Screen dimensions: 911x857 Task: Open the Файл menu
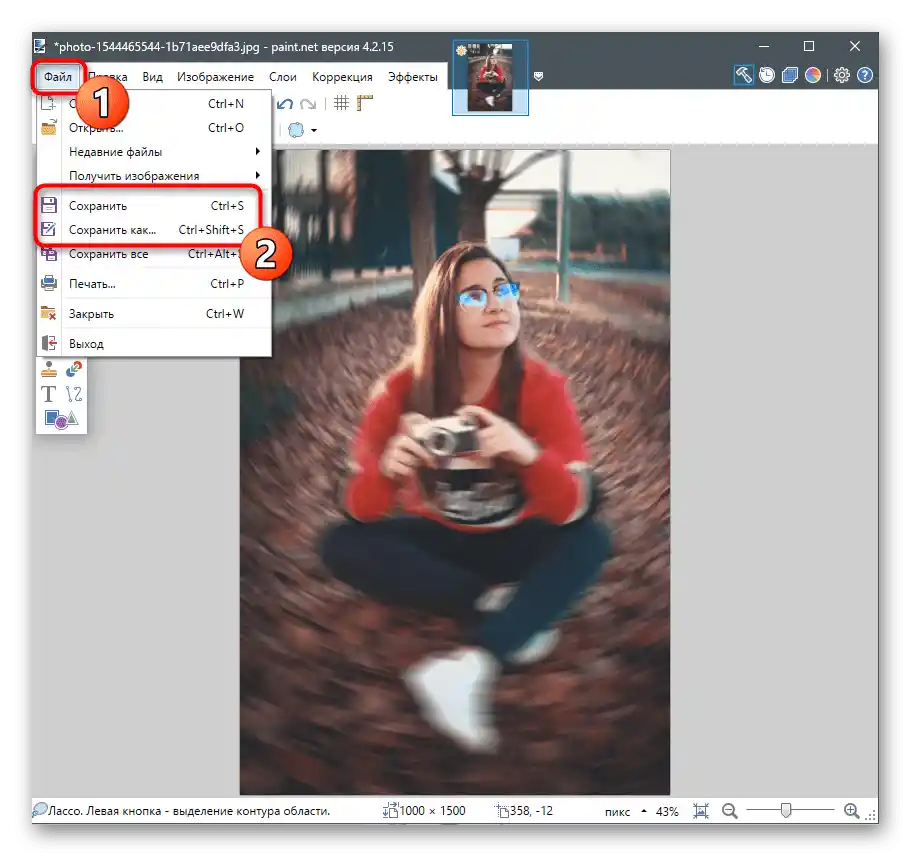58,77
